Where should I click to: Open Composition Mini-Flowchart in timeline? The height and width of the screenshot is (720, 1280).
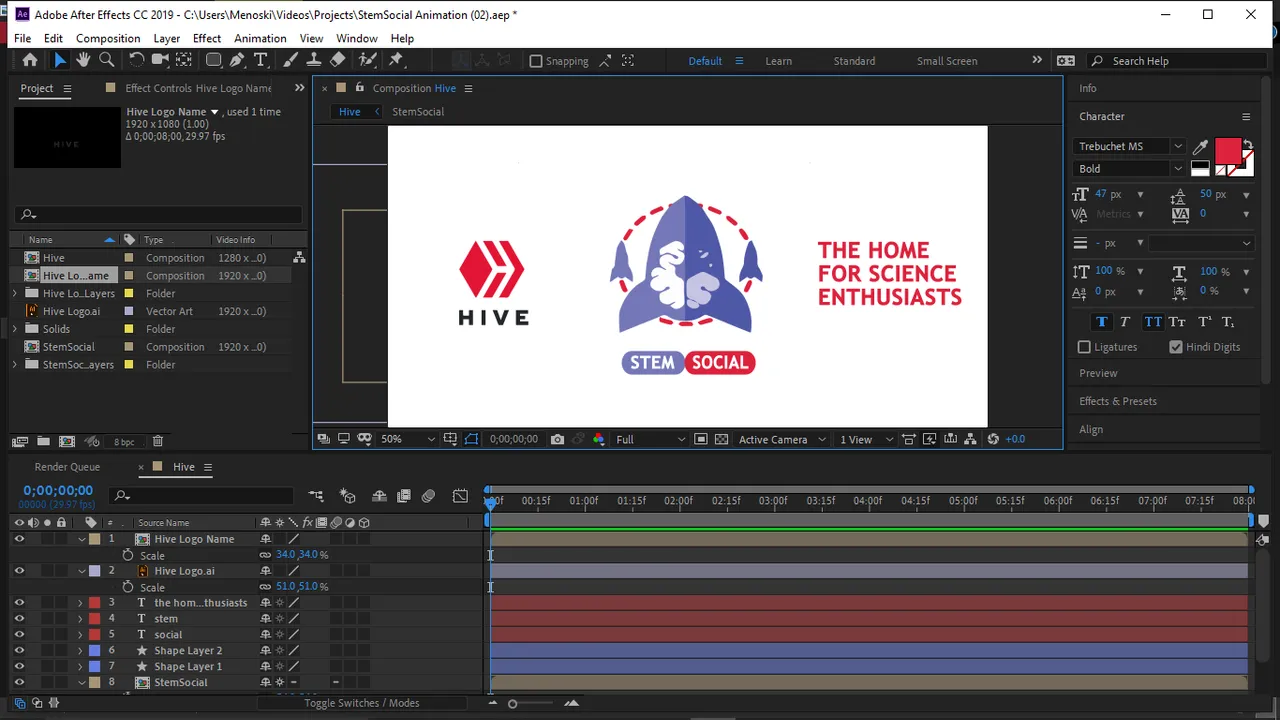[316, 496]
